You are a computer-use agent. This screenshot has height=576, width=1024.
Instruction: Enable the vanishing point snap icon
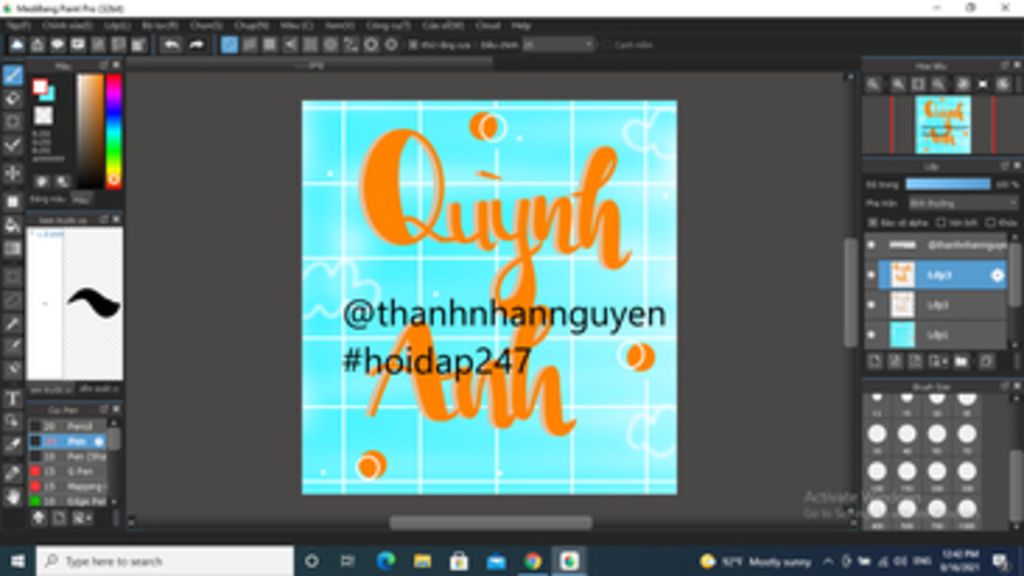pyautogui.click(x=290, y=44)
